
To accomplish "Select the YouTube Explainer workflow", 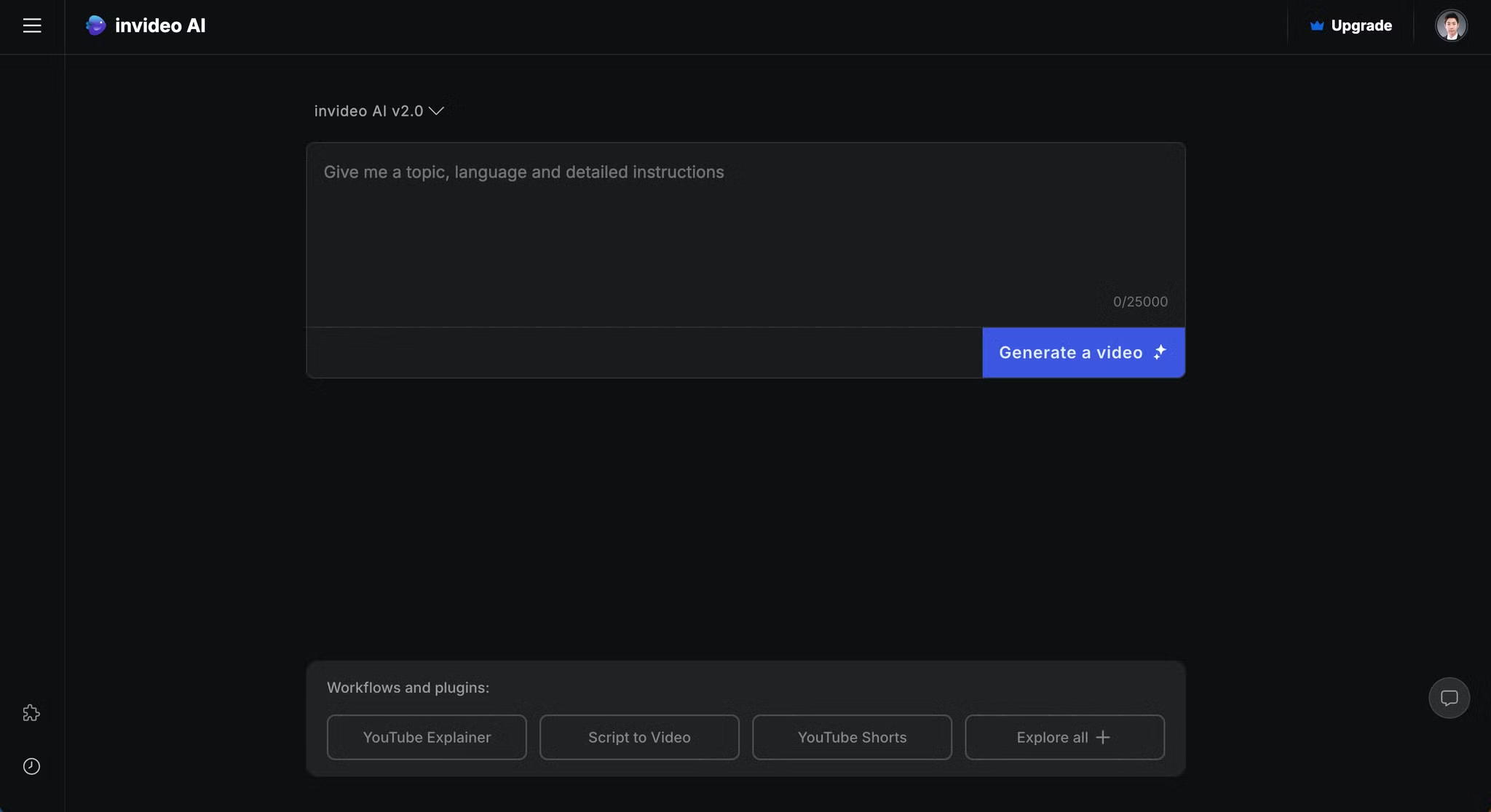I will (427, 737).
